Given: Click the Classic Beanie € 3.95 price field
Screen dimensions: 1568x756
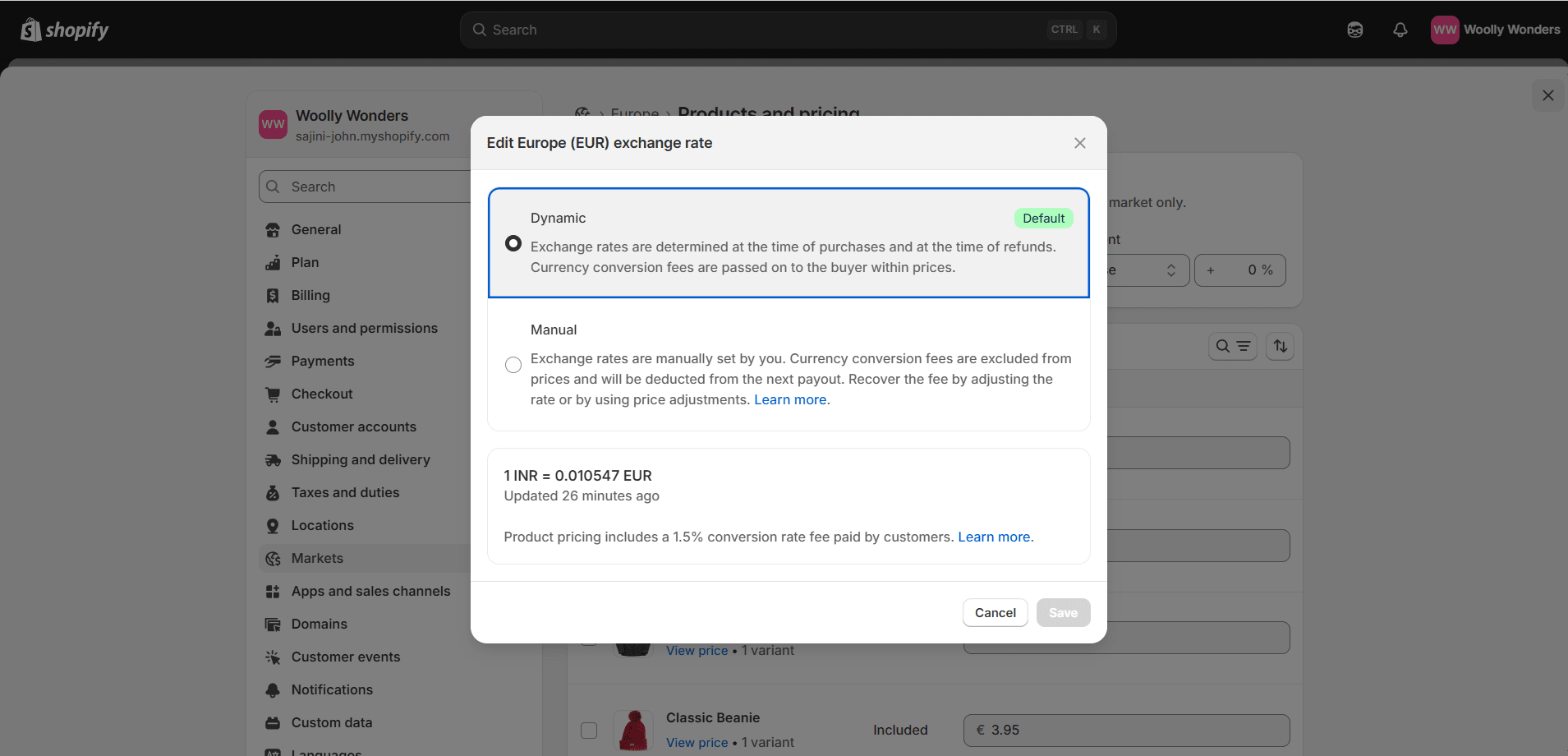Looking at the screenshot, I should coord(1126,730).
